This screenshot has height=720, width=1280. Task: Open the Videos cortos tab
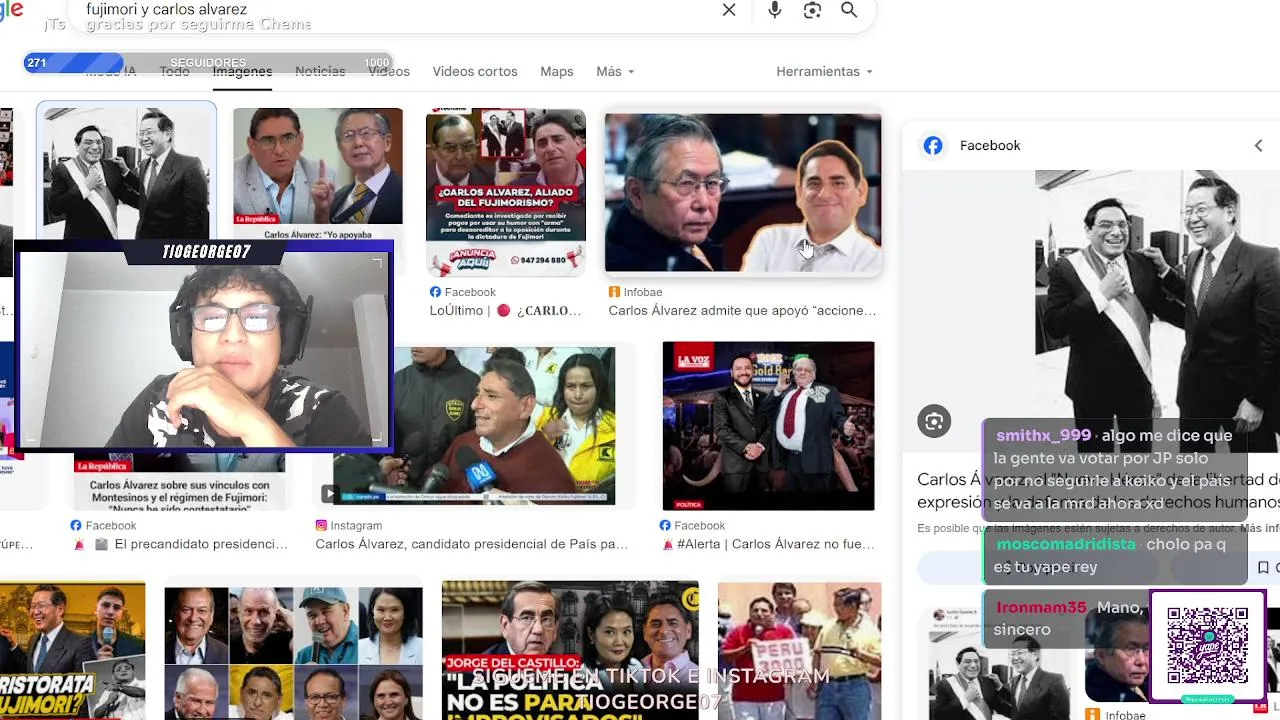tap(475, 71)
